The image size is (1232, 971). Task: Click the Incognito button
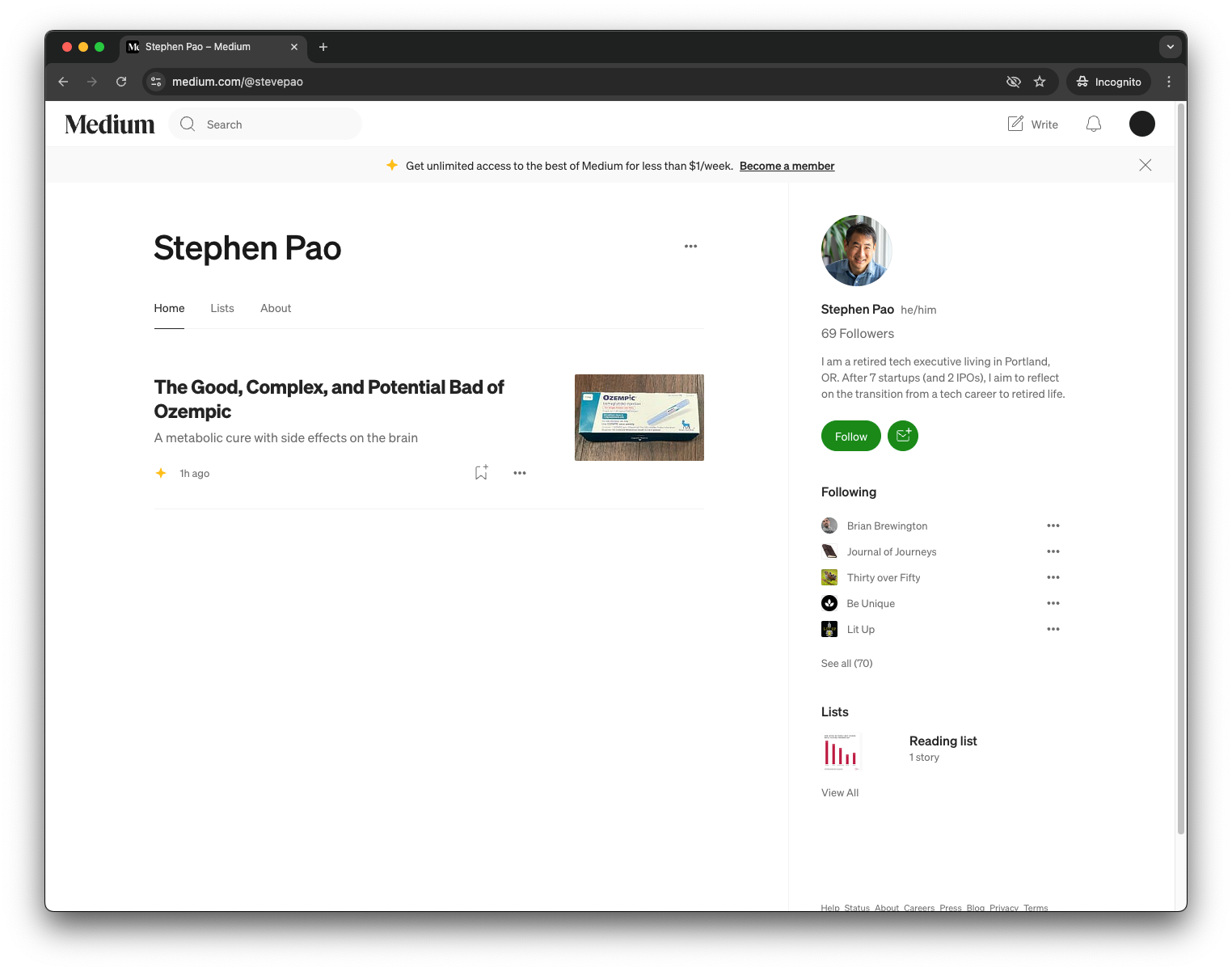[1108, 82]
